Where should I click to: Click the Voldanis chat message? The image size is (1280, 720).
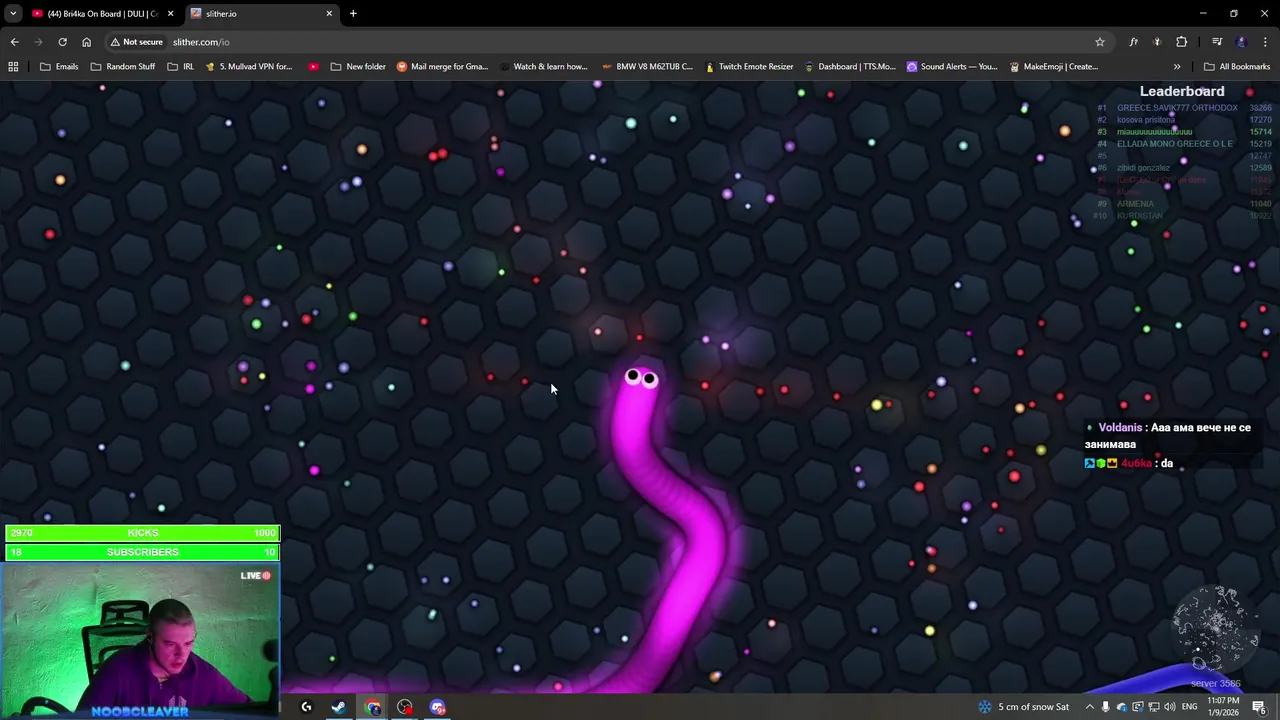[x=1167, y=436]
